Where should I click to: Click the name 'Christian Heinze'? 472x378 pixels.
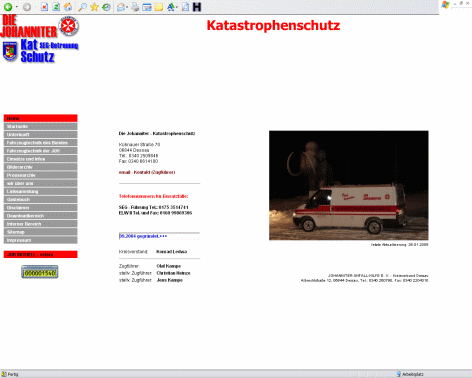(173, 273)
